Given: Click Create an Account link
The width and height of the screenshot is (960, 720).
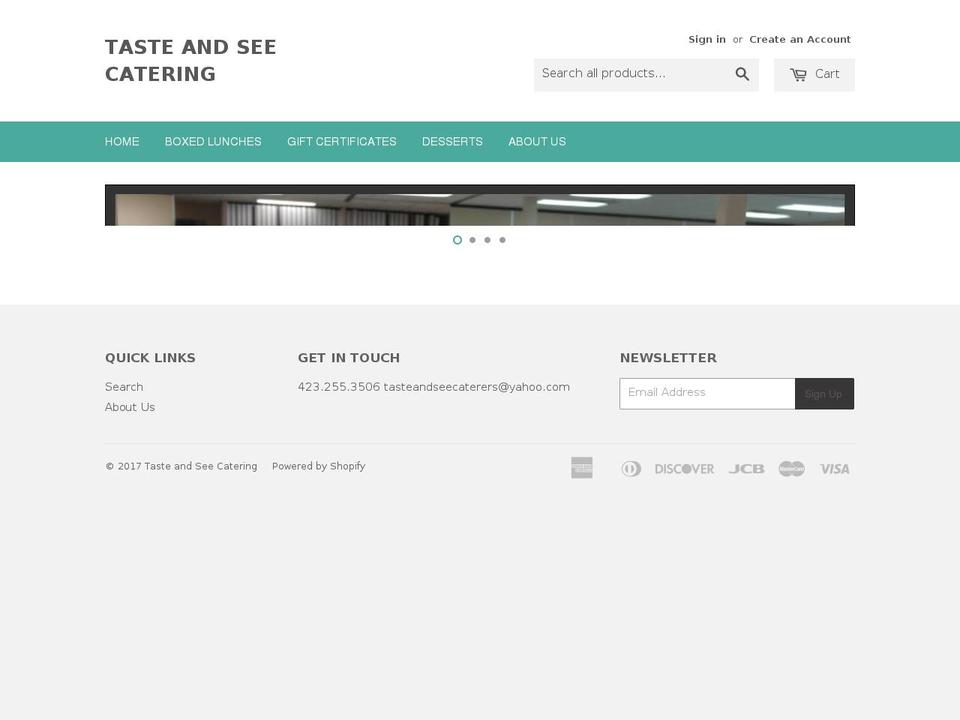Looking at the screenshot, I should coord(800,39).
